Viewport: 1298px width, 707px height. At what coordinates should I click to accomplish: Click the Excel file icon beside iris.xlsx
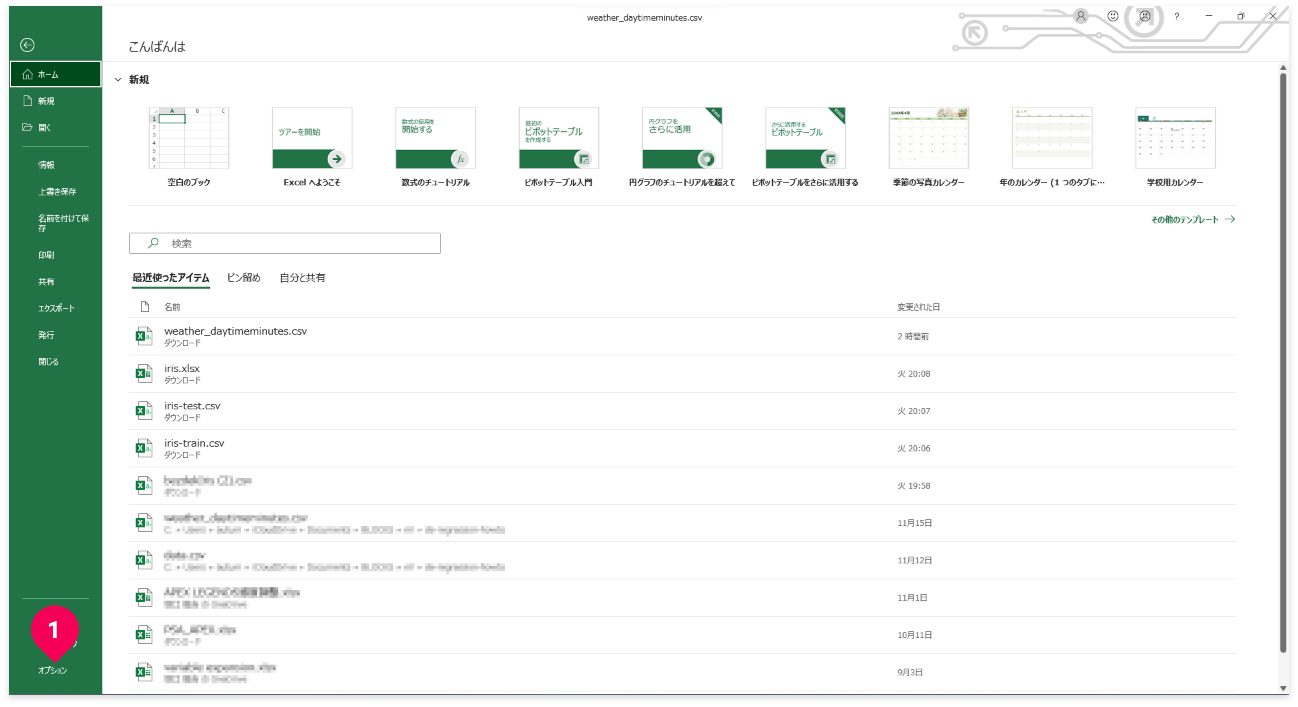(x=143, y=374)
